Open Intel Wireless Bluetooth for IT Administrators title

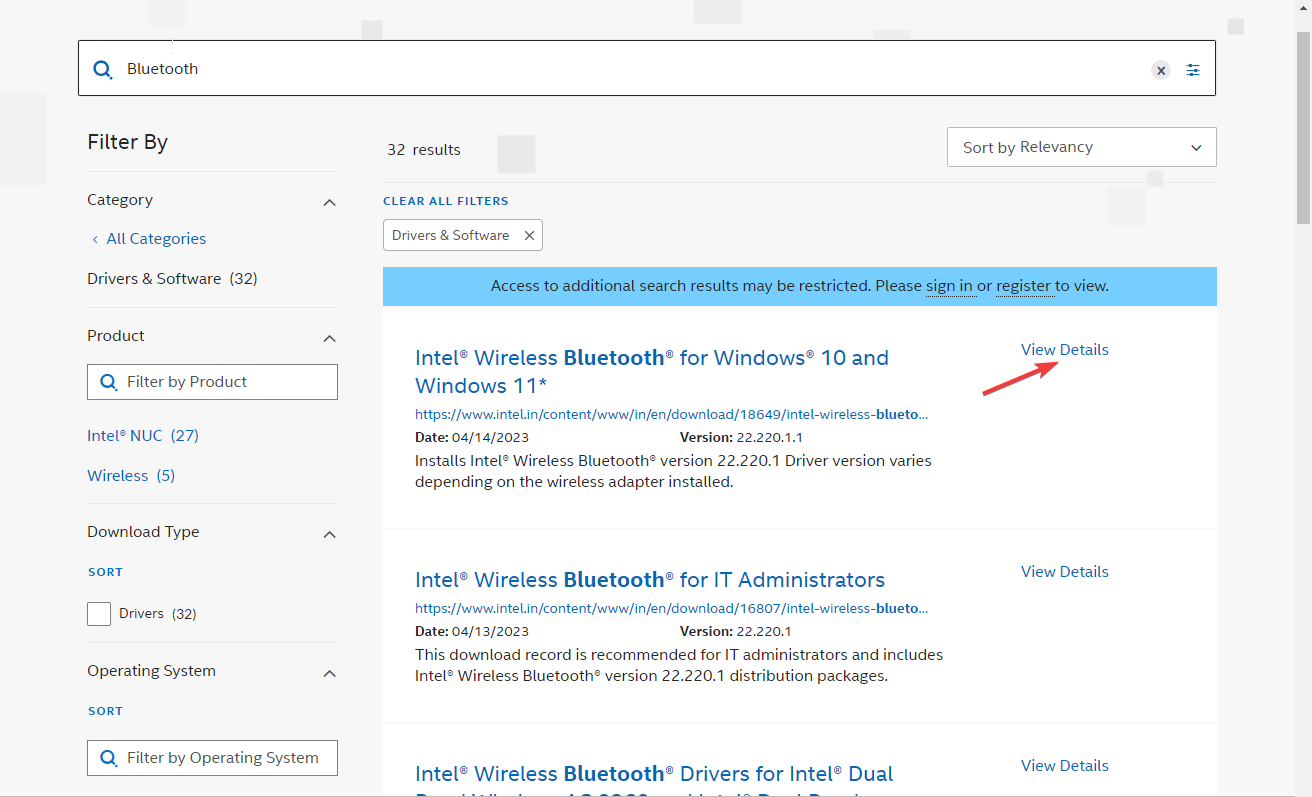pos(650,580)
